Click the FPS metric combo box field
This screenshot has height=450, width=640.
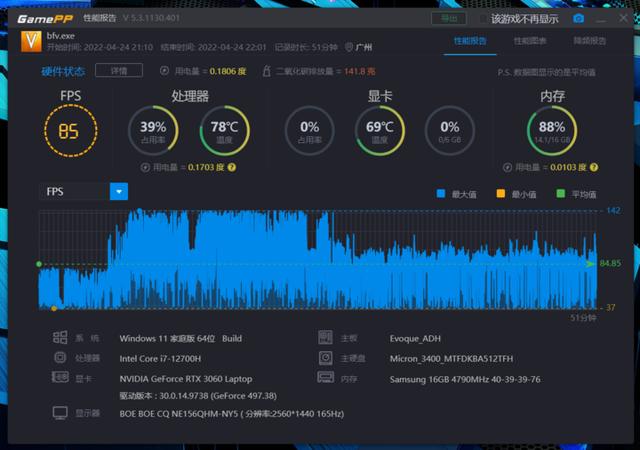coord(75,191)
